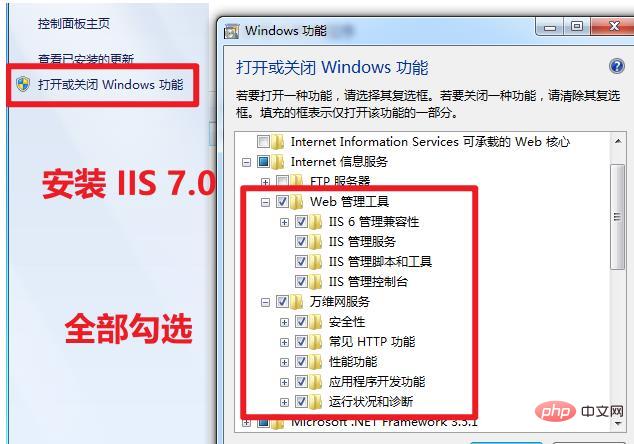
Task: Click the folder icon for Web 管理工具
Action: coord(300,201)
